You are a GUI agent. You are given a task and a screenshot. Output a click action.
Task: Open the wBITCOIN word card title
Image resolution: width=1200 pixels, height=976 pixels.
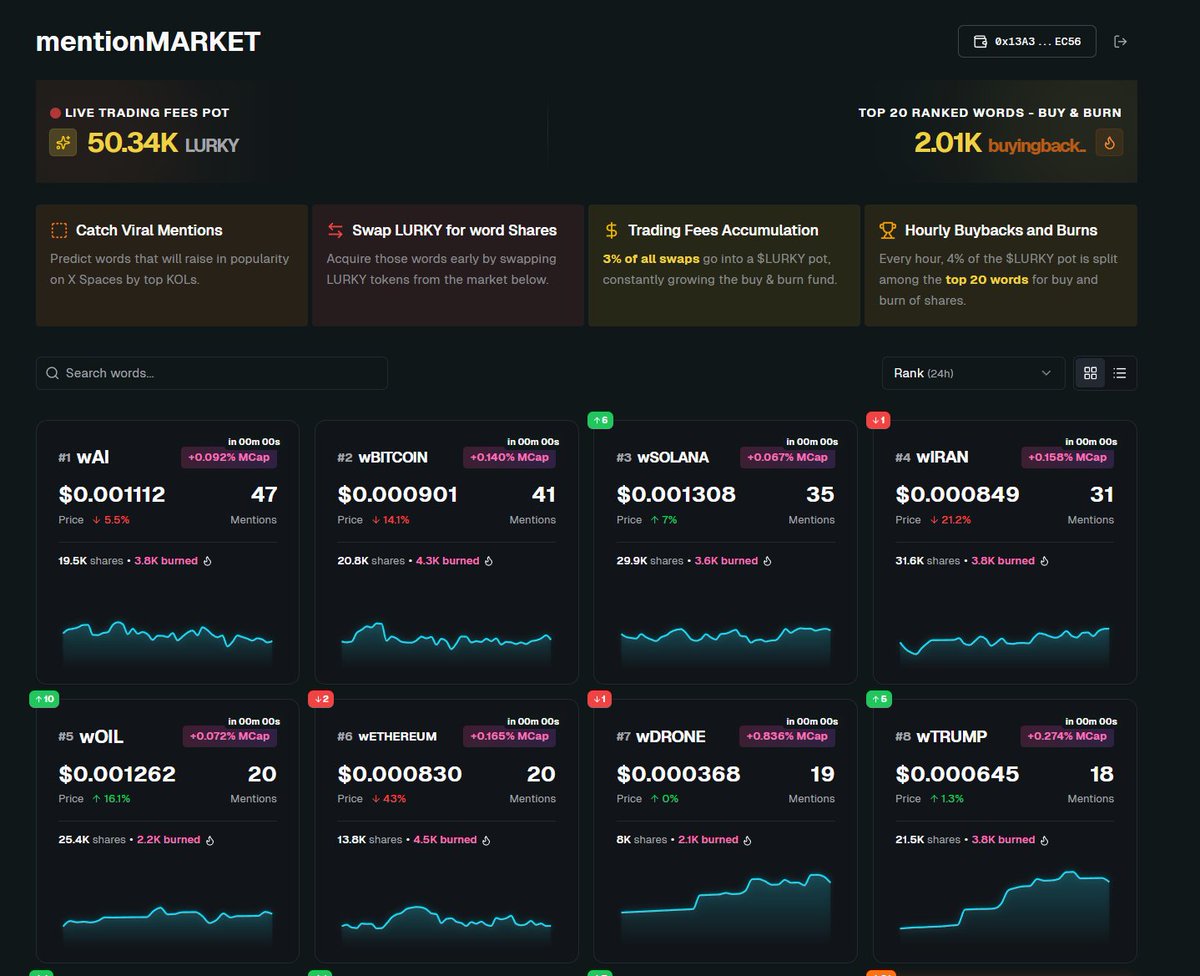pyautogui.click(x=393, y=457)
